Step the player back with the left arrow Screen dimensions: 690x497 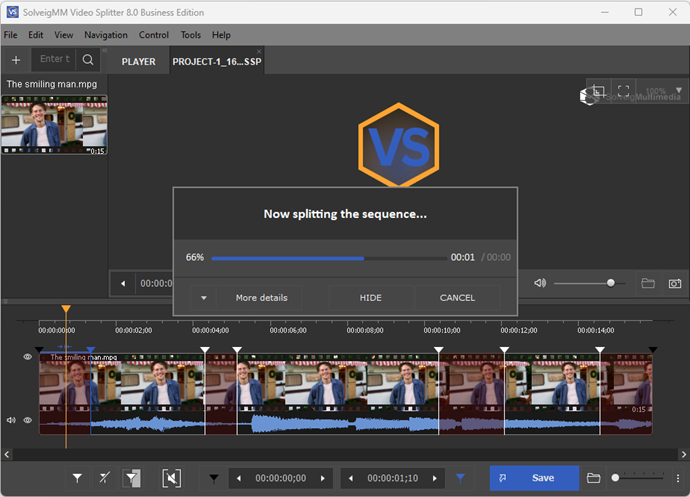(x=123, y=283)
